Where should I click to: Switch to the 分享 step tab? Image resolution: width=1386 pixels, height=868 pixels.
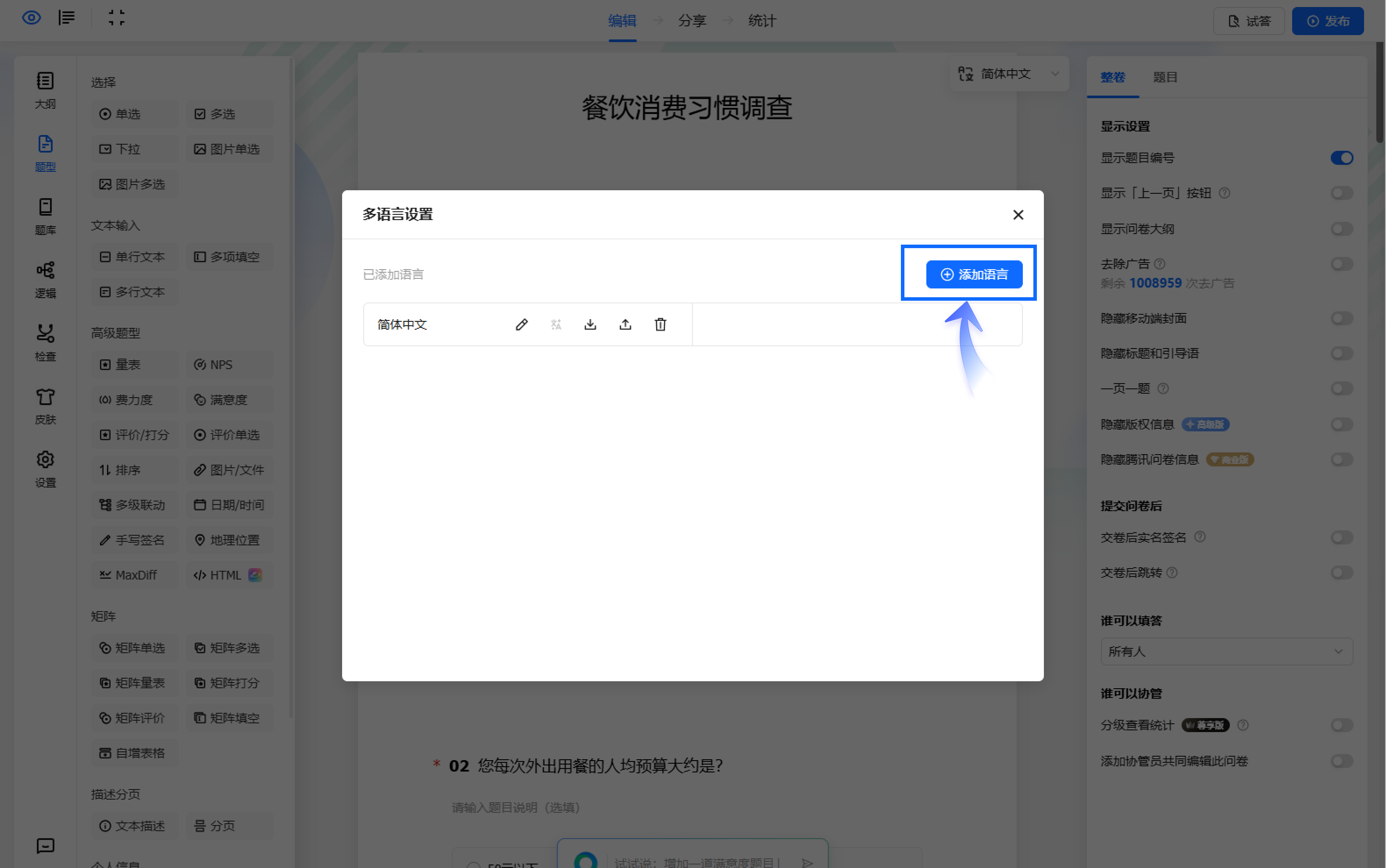coord(692,21)
